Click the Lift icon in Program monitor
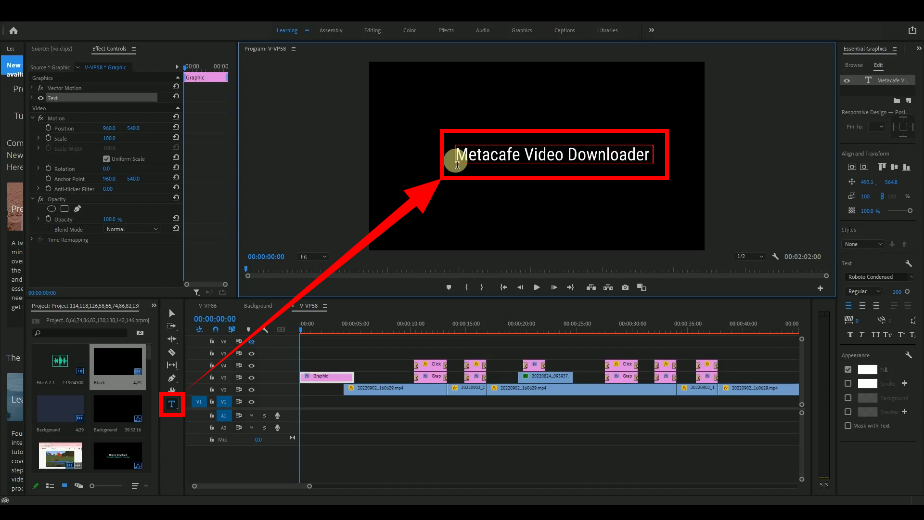The height and width of the screenshot is (520, 924). coord(591,287)
